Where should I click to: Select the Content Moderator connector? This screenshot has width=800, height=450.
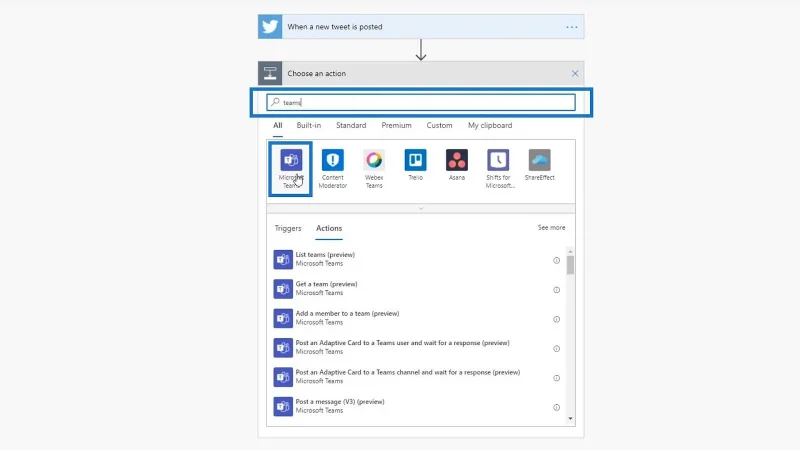pos(333,160)
